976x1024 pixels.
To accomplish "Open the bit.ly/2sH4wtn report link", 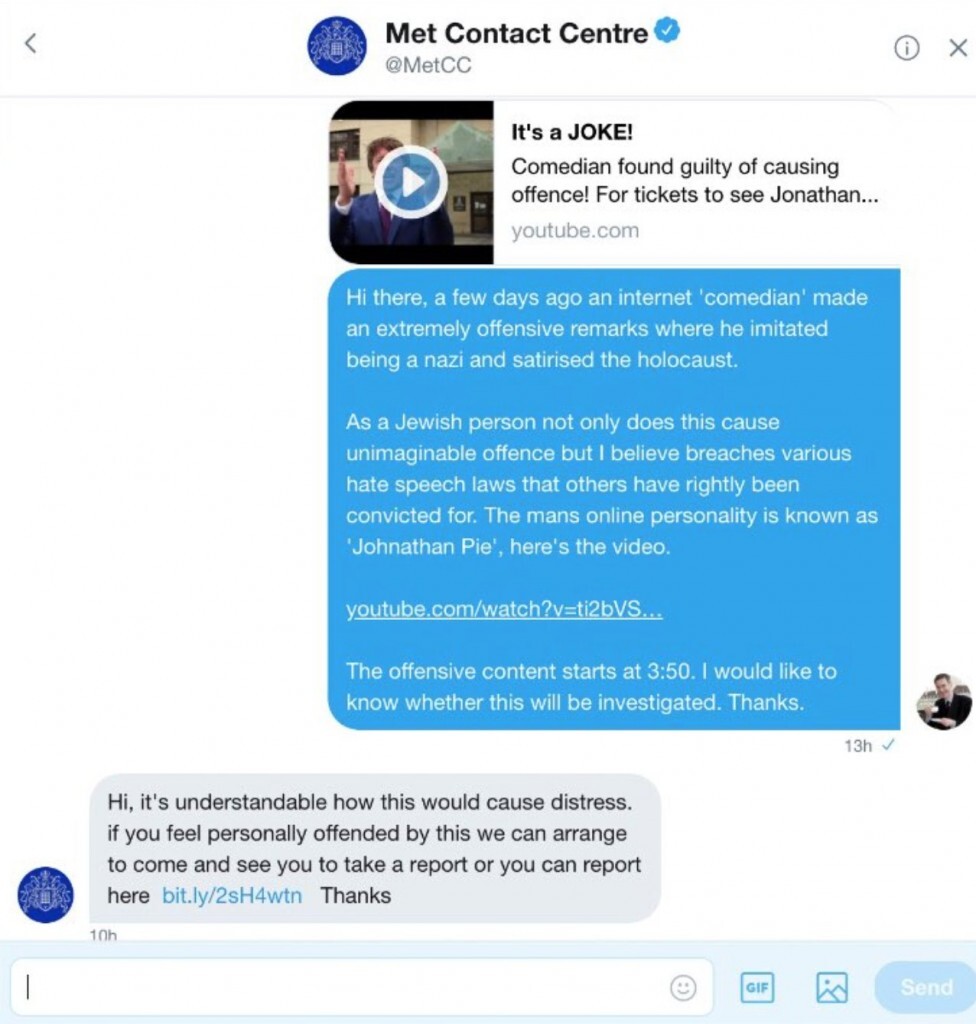I will pos(232,895).
